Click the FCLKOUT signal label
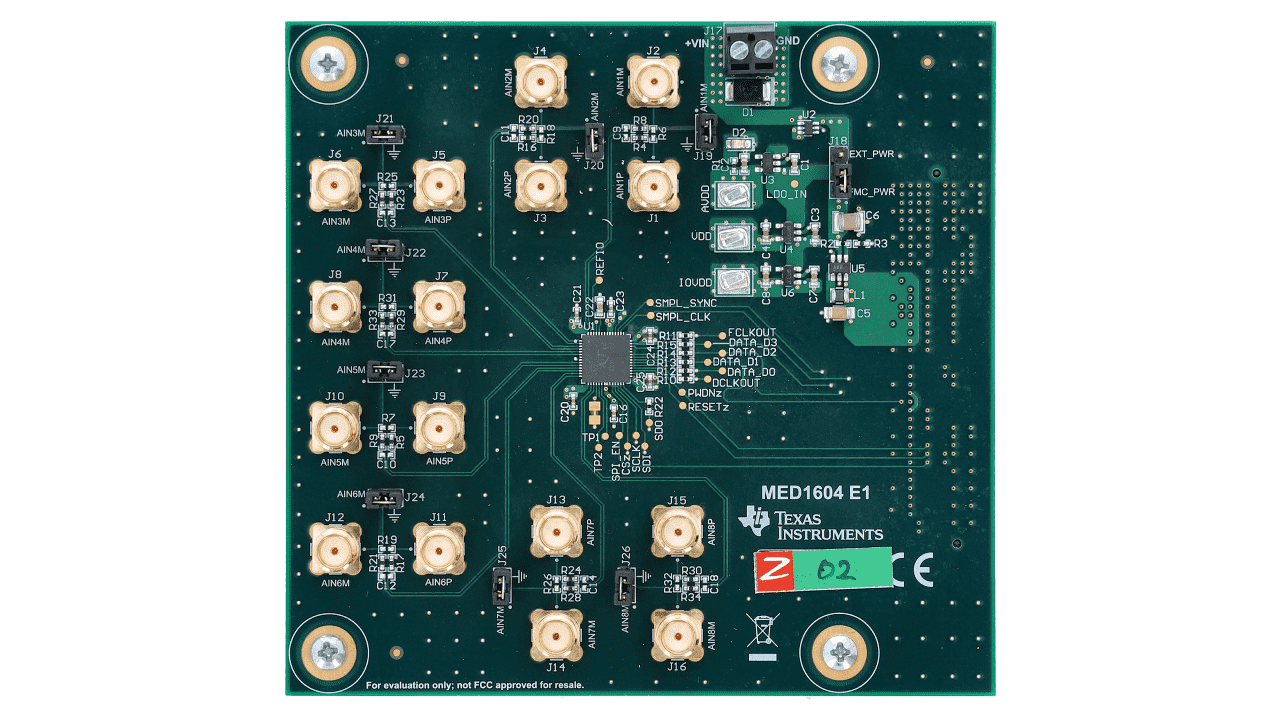Viewport: 1280px width, 720px height. tap(751, 331)
